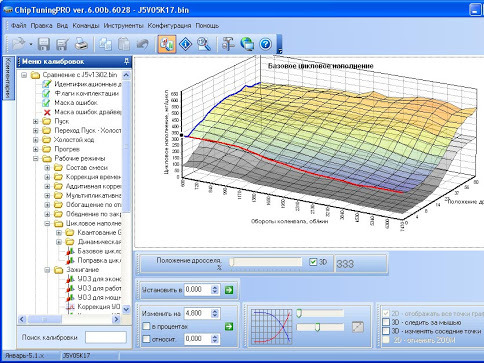Save file with the floppy disk icon

[x=44, y=44]
